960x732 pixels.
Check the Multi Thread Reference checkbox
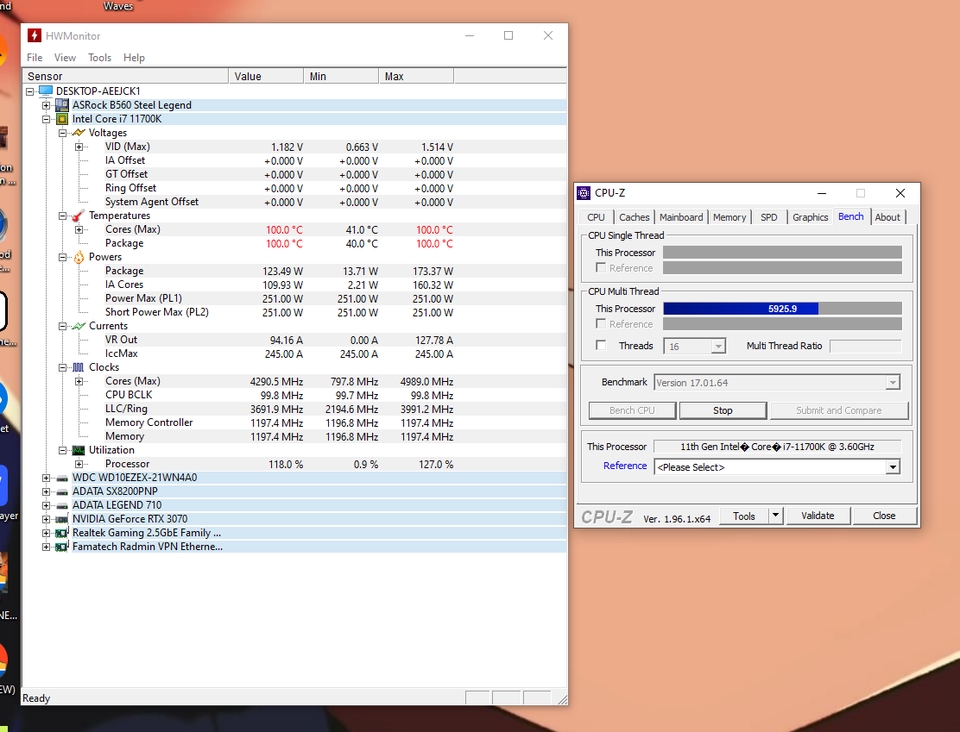tap(601, 324)
